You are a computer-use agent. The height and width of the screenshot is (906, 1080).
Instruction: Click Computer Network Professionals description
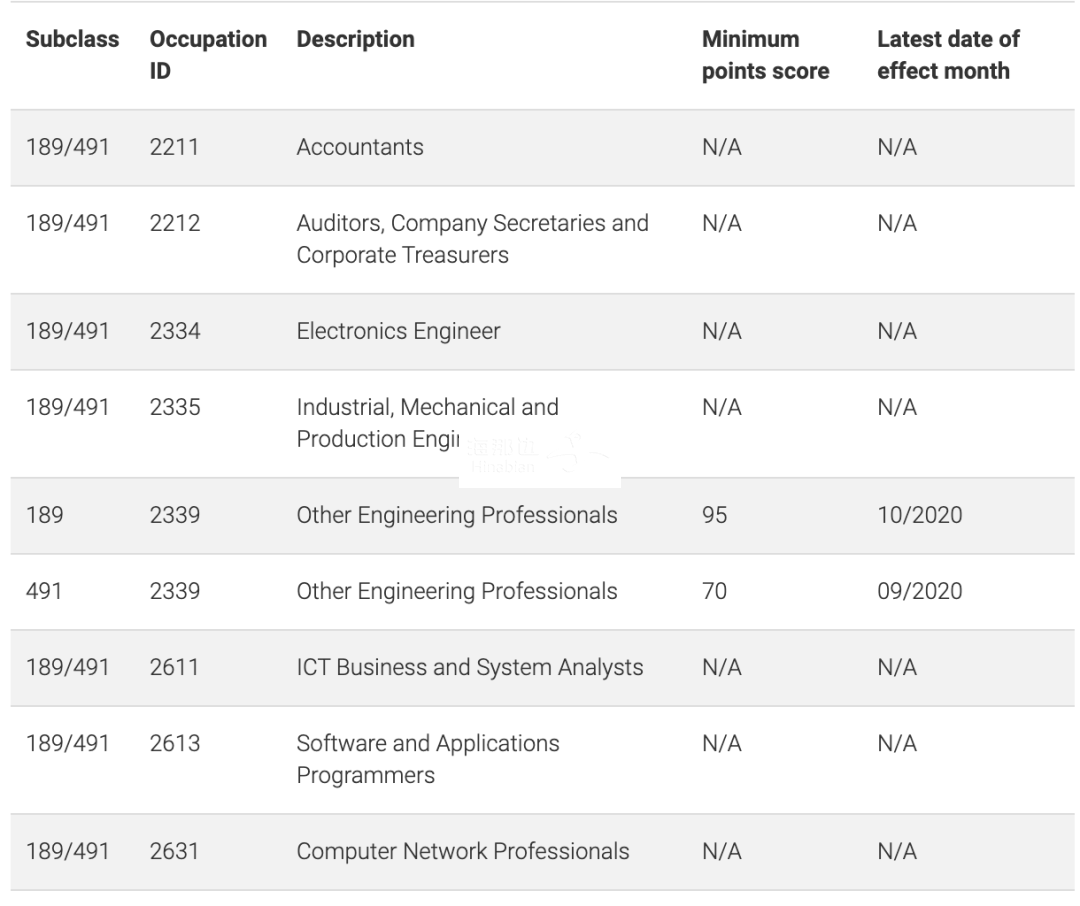tap(462, 851)
